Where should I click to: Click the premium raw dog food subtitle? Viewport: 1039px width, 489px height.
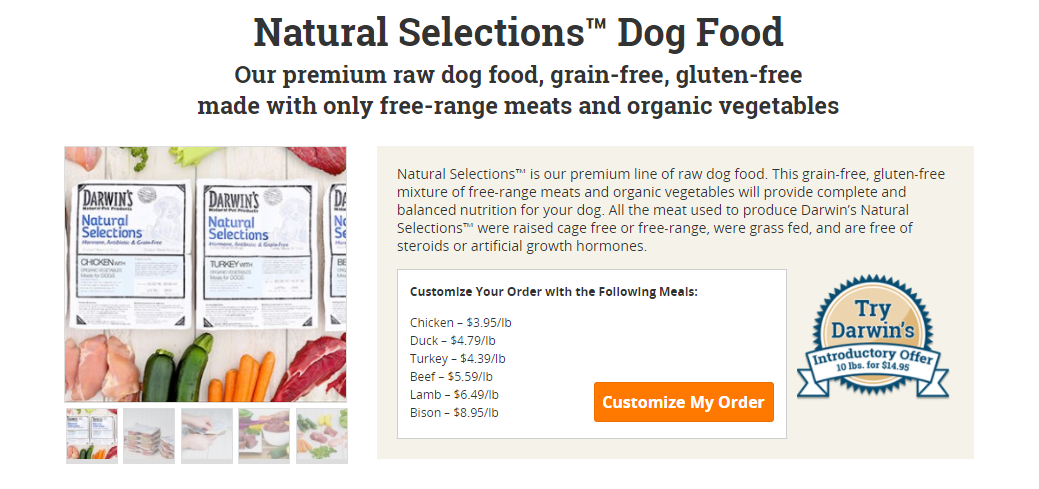518,90
